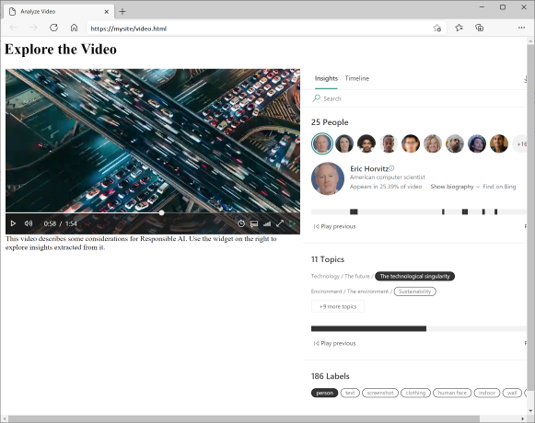535x423 pixels.
Task: Mute the video volume icon
Action: (28, 223)
